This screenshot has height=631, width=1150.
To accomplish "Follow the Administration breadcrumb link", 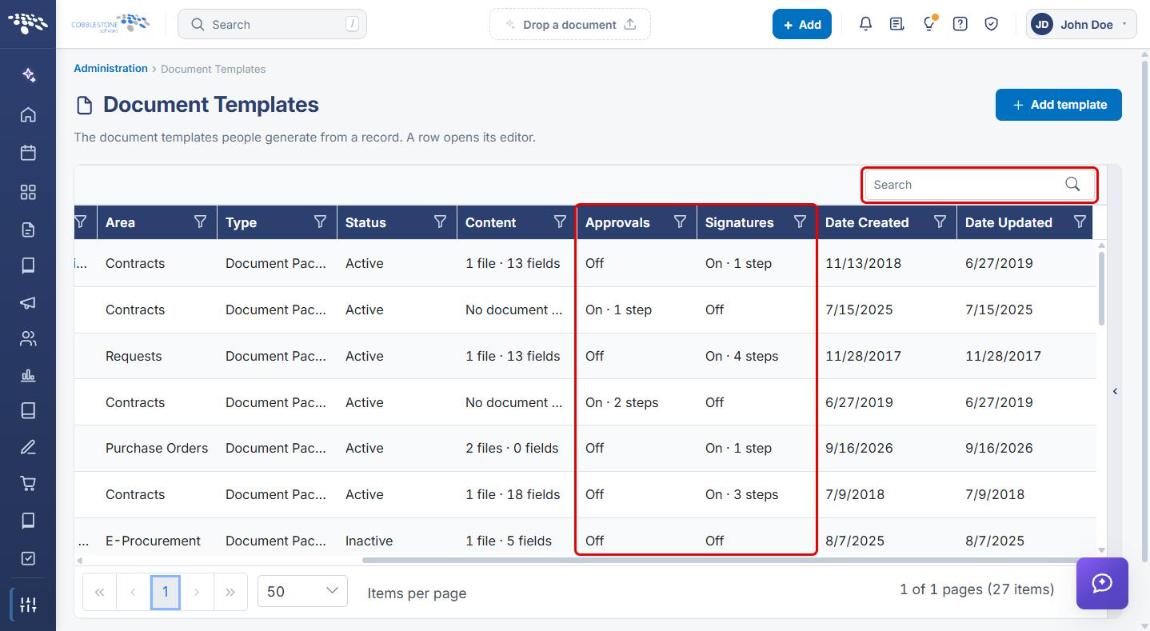I will tap(111, 68).
